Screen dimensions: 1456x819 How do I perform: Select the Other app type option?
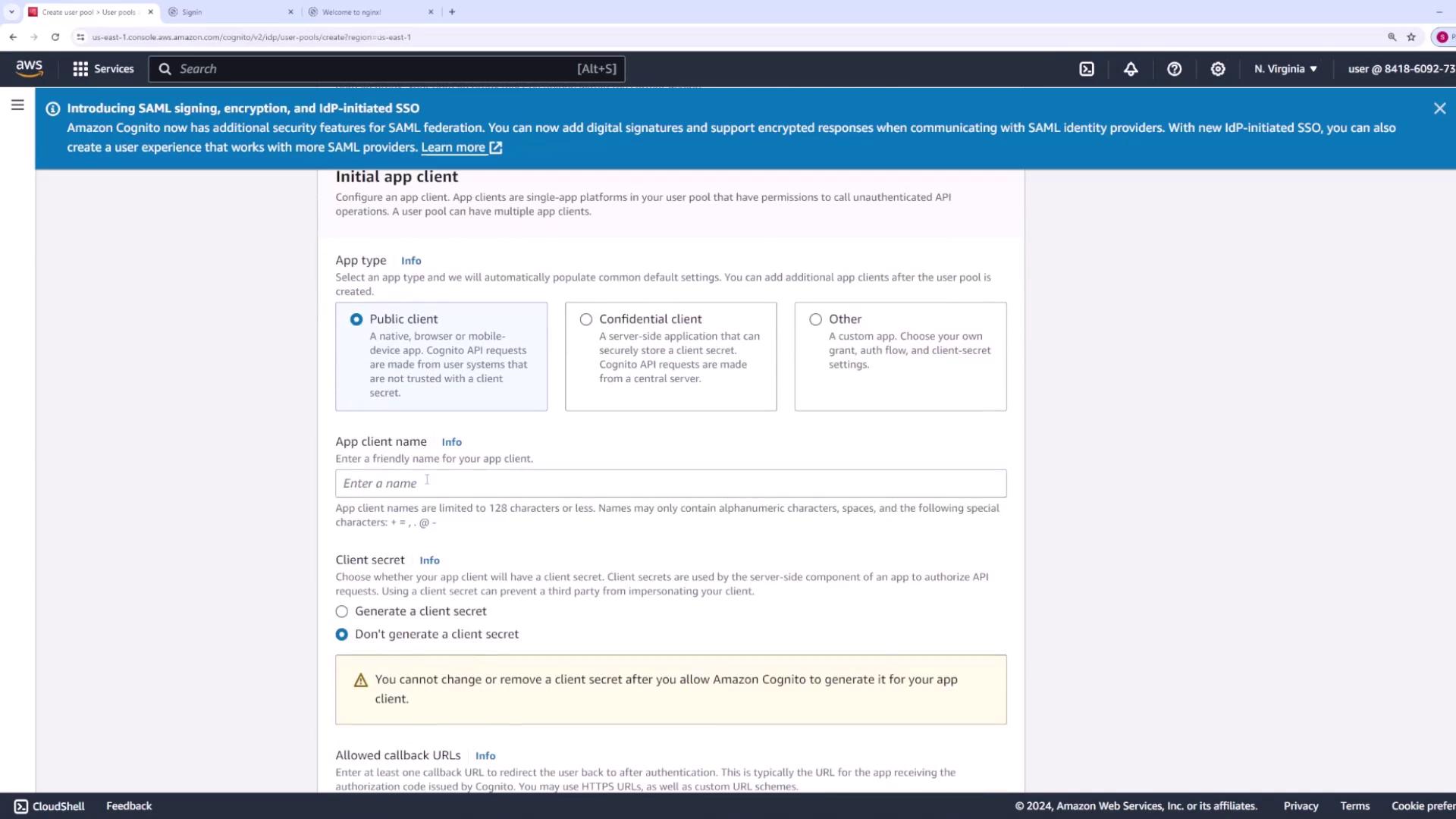coord(815,319)
